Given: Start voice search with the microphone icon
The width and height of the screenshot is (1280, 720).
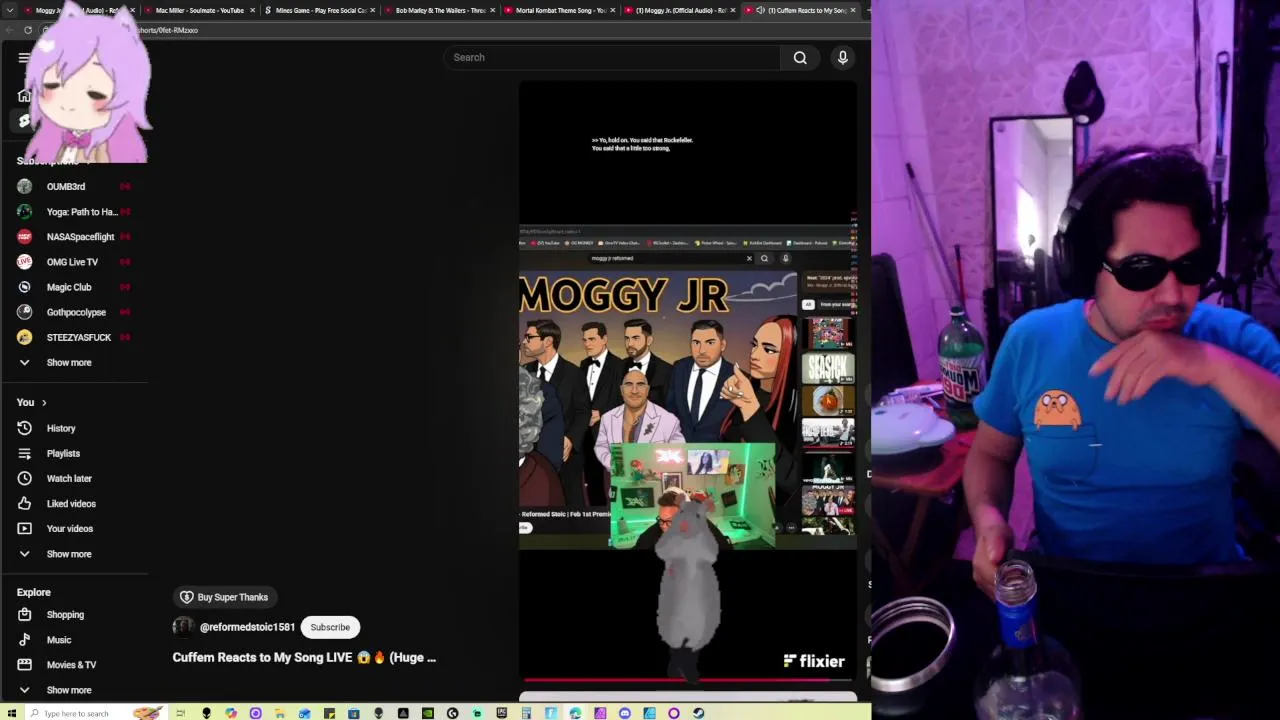Looking at the screenshot, I should tap(843, 57).
